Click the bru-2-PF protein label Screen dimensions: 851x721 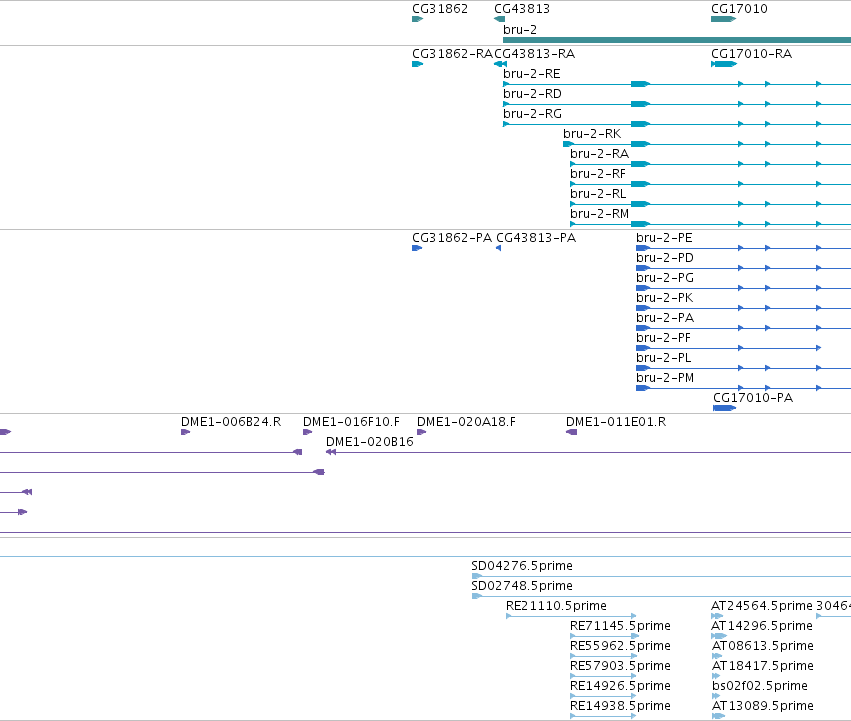(x=663, y=338)
